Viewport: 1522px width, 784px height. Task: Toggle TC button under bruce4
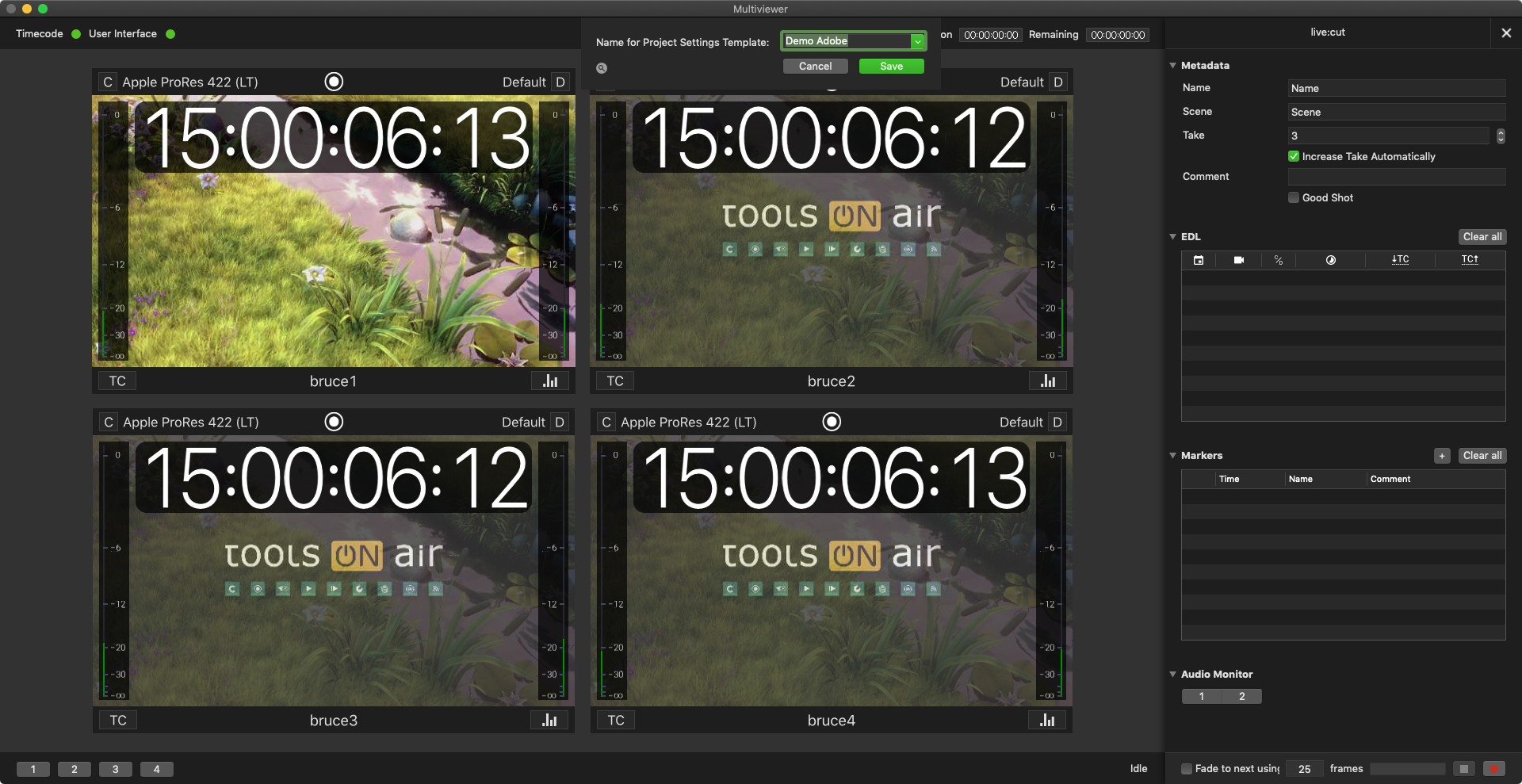616,721
